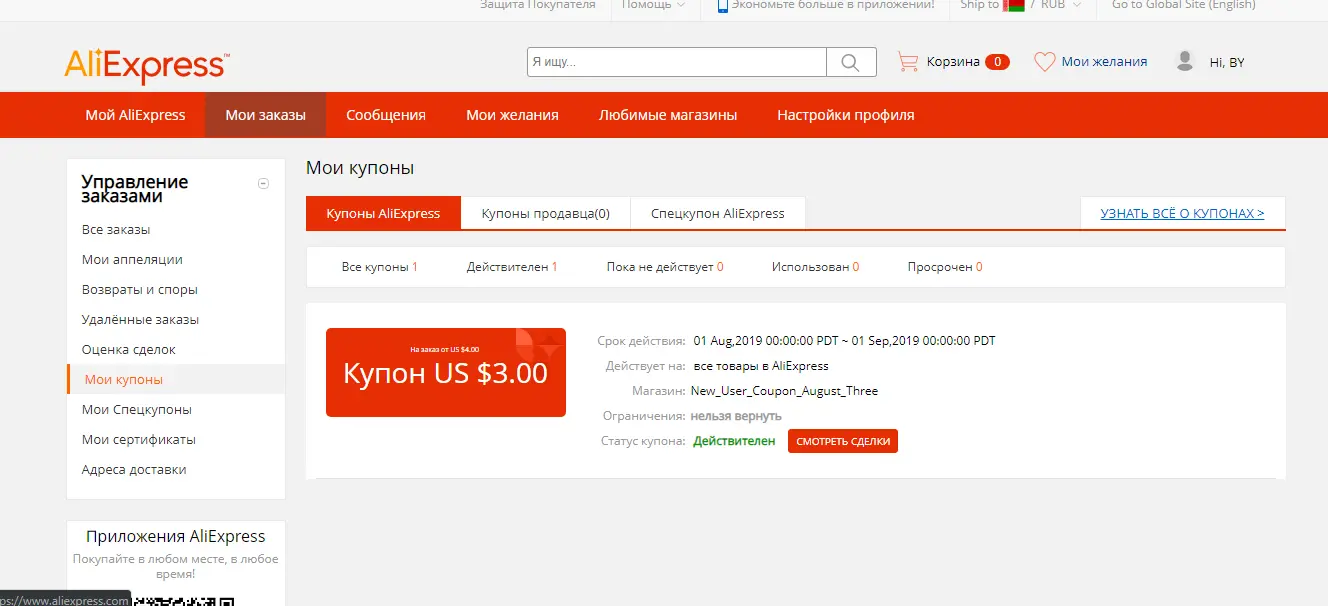Screen dimensions: 1328x606
Task: Open Удалённые заказы in the sidebar
Action: (140, 319)
